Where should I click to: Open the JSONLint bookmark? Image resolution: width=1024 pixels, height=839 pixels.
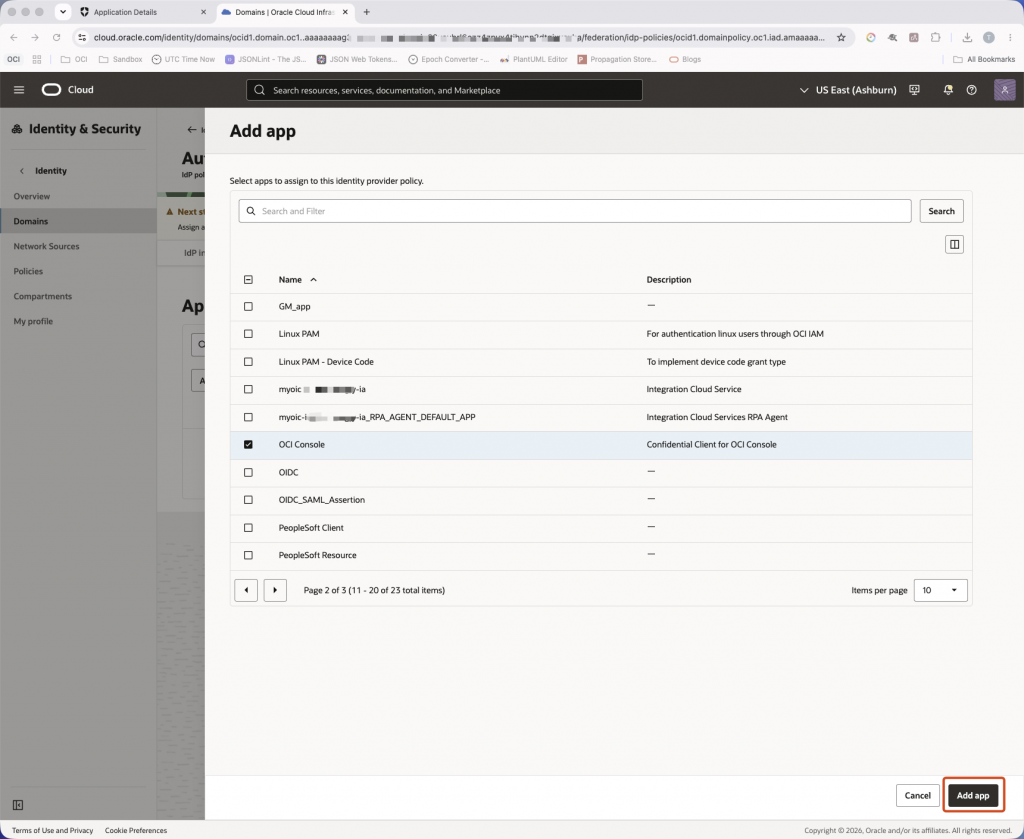coord(266,59)
